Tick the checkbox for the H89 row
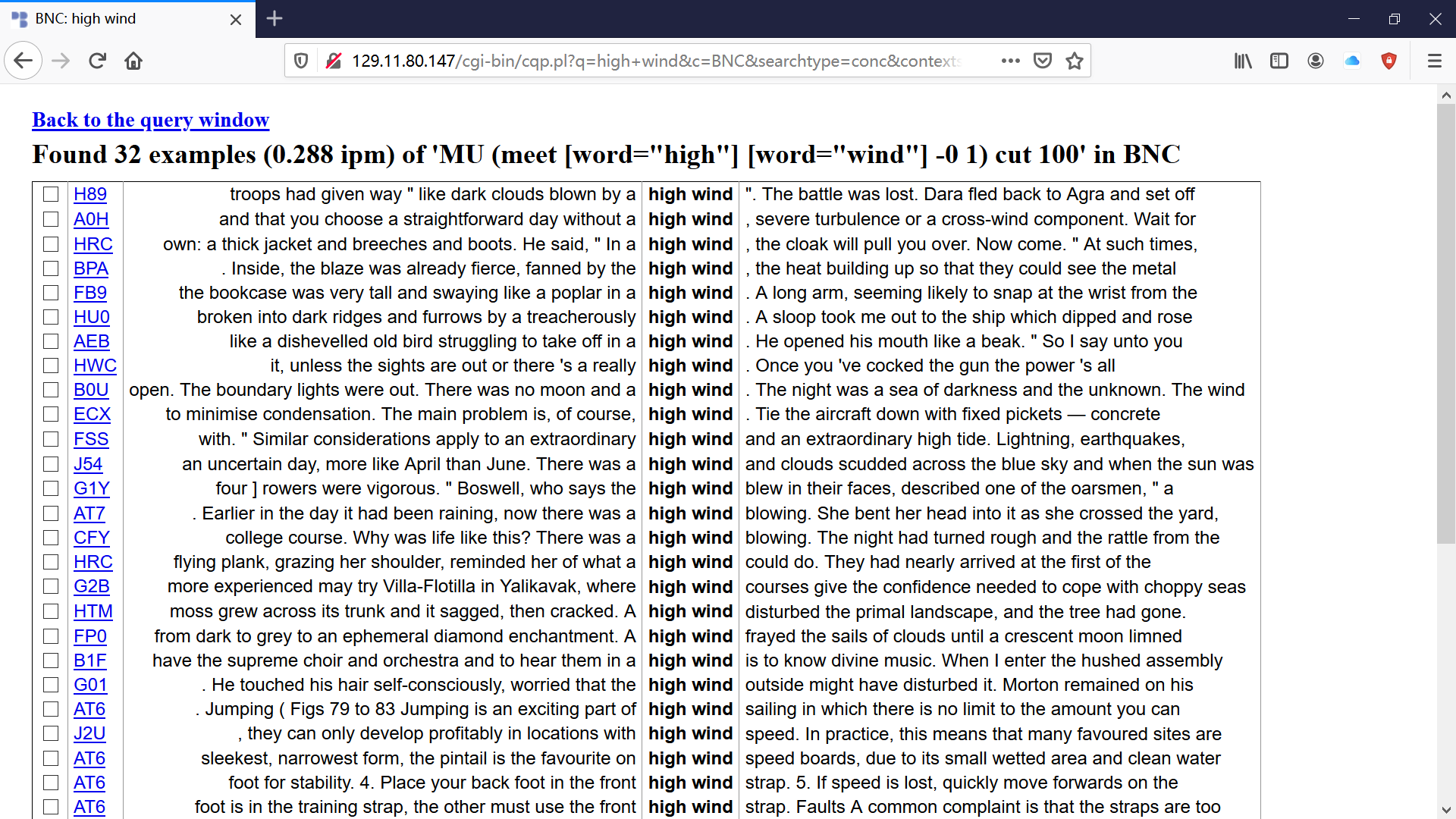 tap(51, 194)
